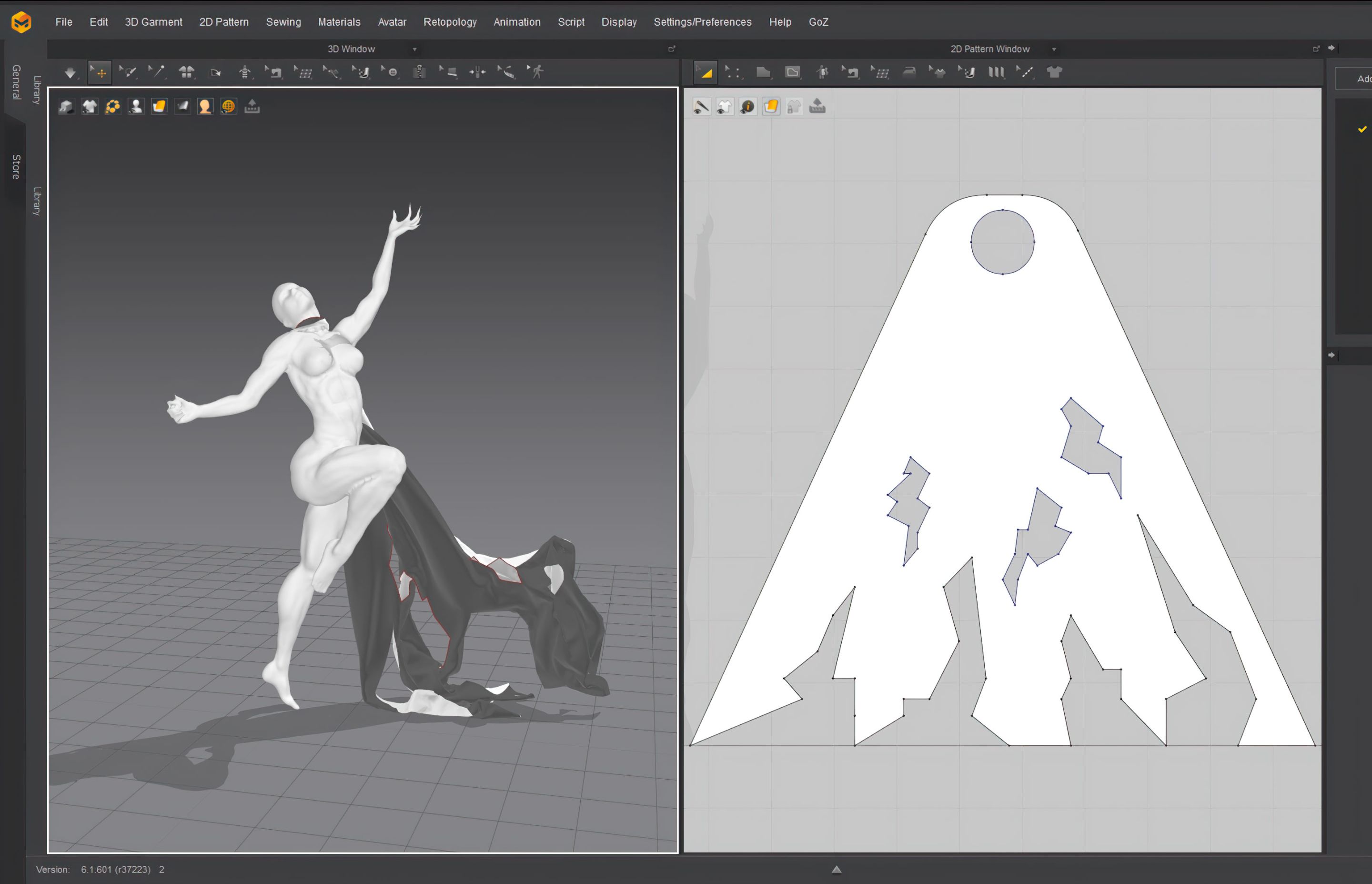Select the Tack/pinch arrows tool

[477, 72]
